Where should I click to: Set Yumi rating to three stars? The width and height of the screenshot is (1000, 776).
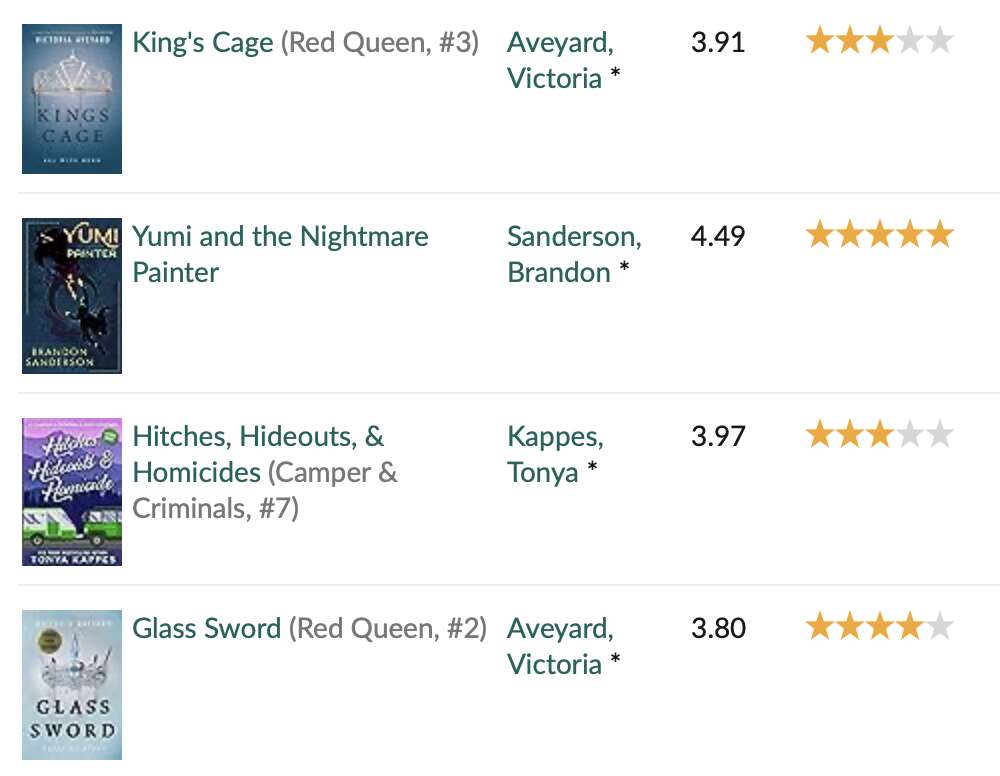click(880, 234)
